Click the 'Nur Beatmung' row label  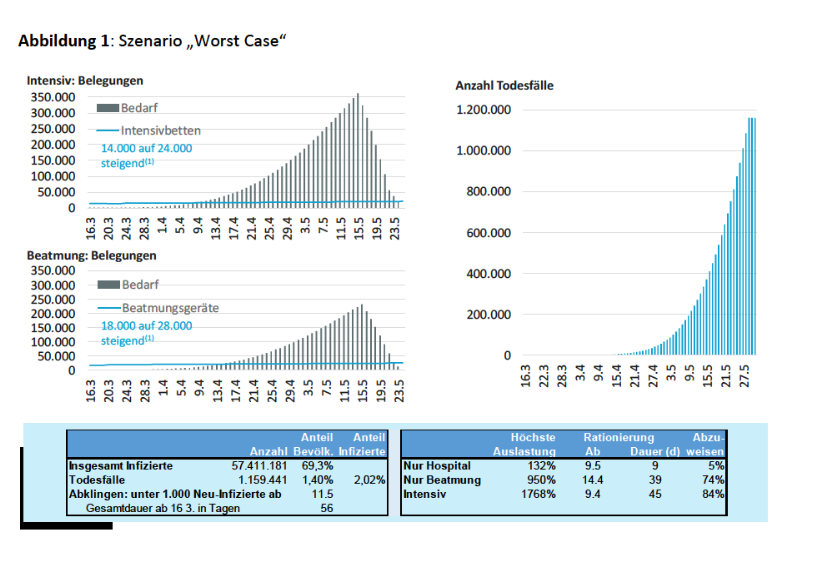[441, 480]
